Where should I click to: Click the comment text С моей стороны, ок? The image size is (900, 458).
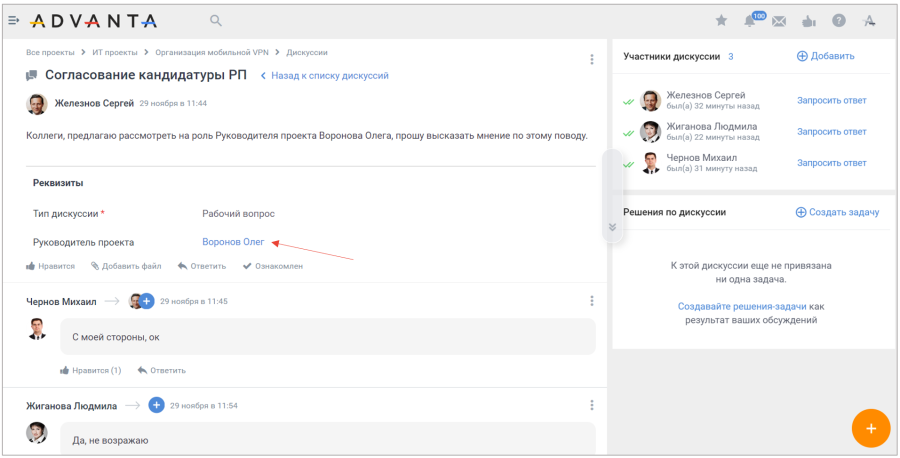pos(115,337)
